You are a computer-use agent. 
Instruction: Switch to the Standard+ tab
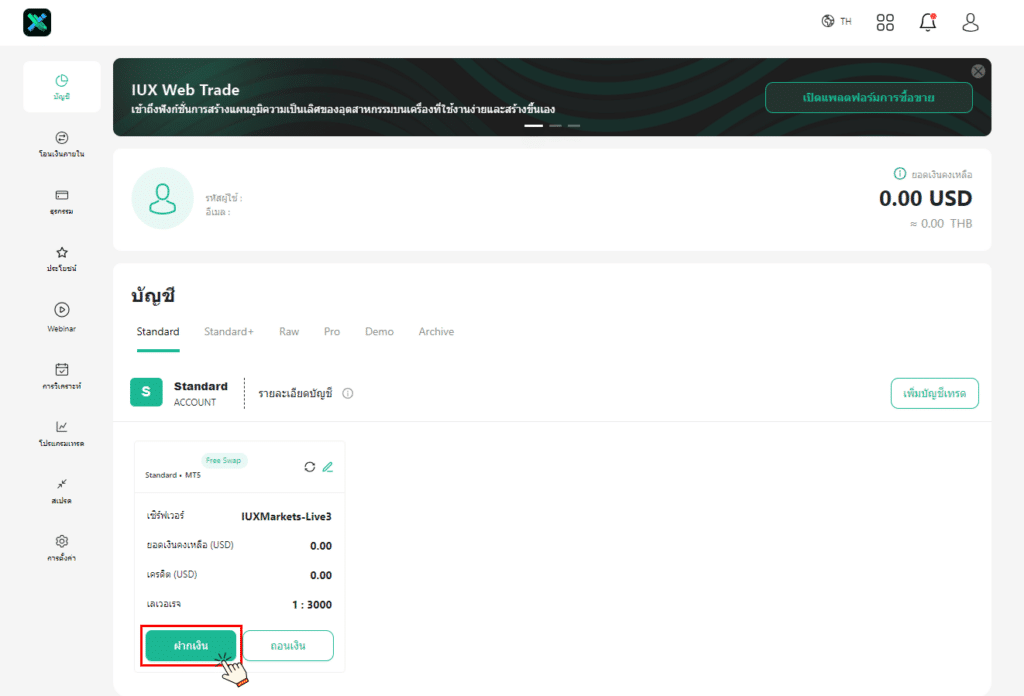(x=229, y=332)
